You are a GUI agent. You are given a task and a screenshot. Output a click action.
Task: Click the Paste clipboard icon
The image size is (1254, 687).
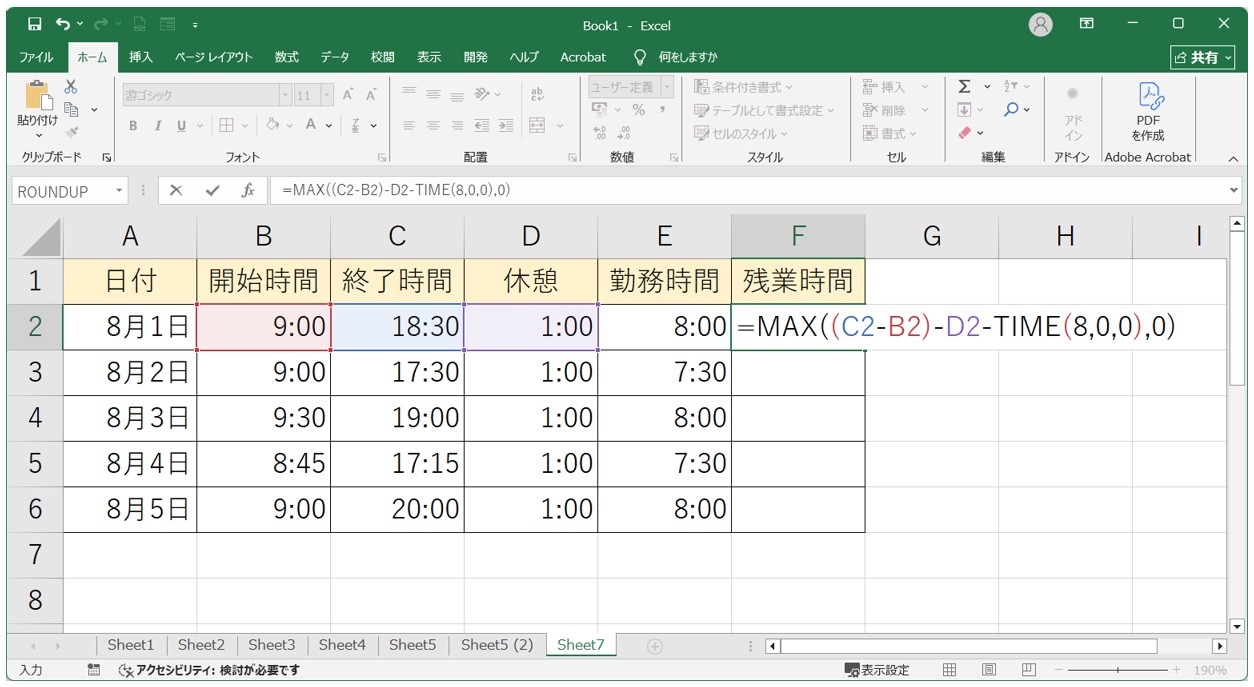click(38, 95)
